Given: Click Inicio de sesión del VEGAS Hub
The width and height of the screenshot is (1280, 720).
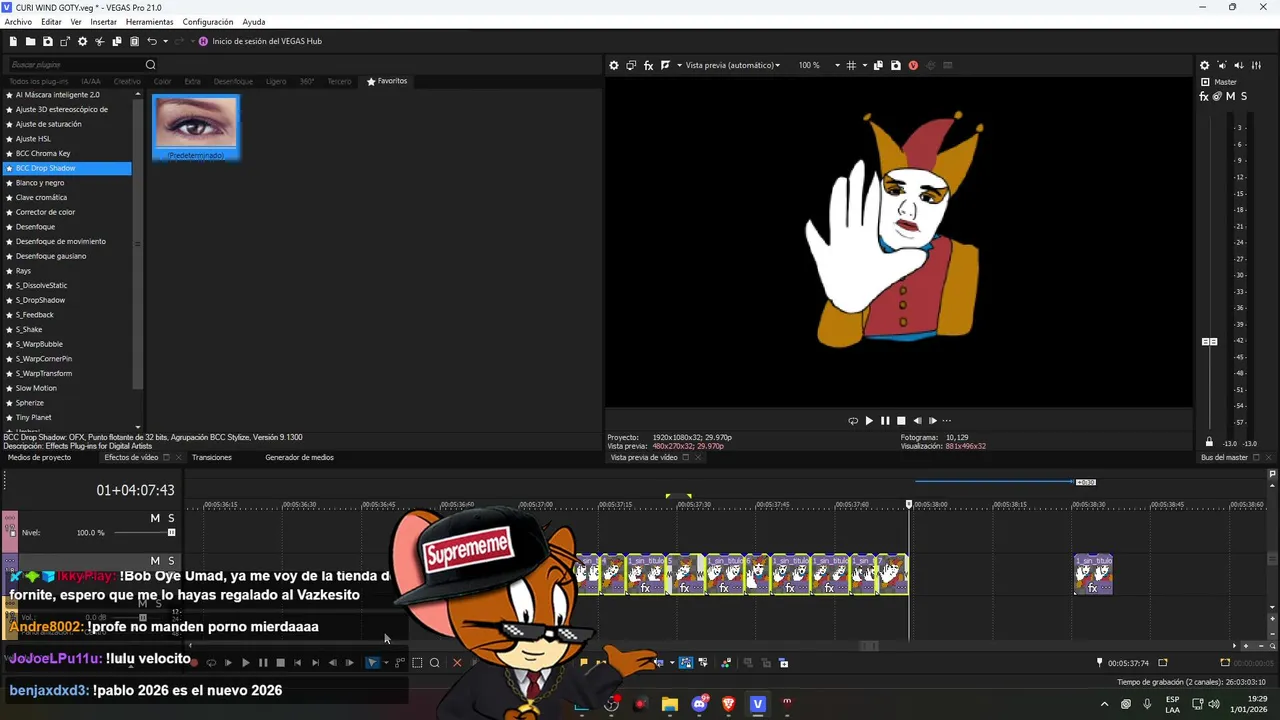Looking at the screenshot, I should point(267,41).
